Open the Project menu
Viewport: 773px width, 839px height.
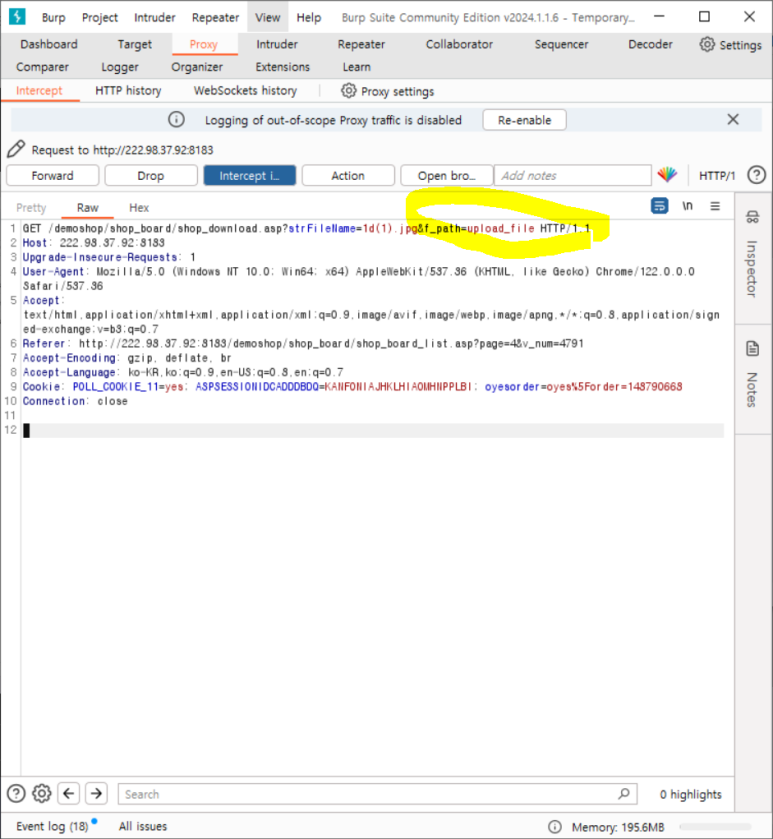point(100,18)
